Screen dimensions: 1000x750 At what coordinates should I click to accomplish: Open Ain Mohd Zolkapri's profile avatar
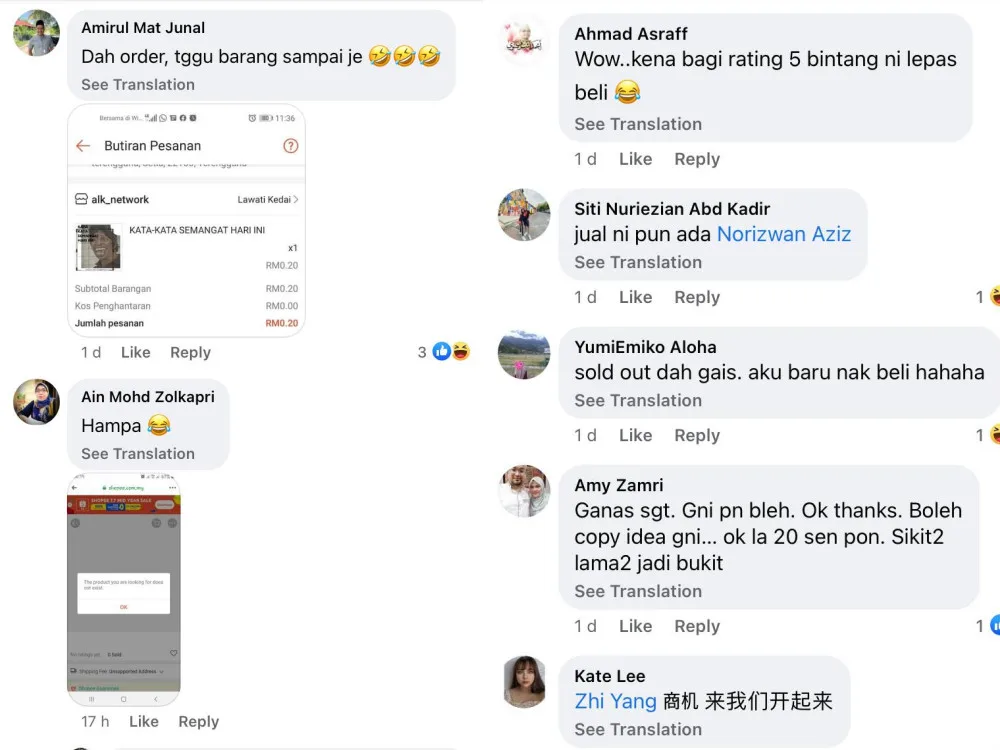pos(36,402)
